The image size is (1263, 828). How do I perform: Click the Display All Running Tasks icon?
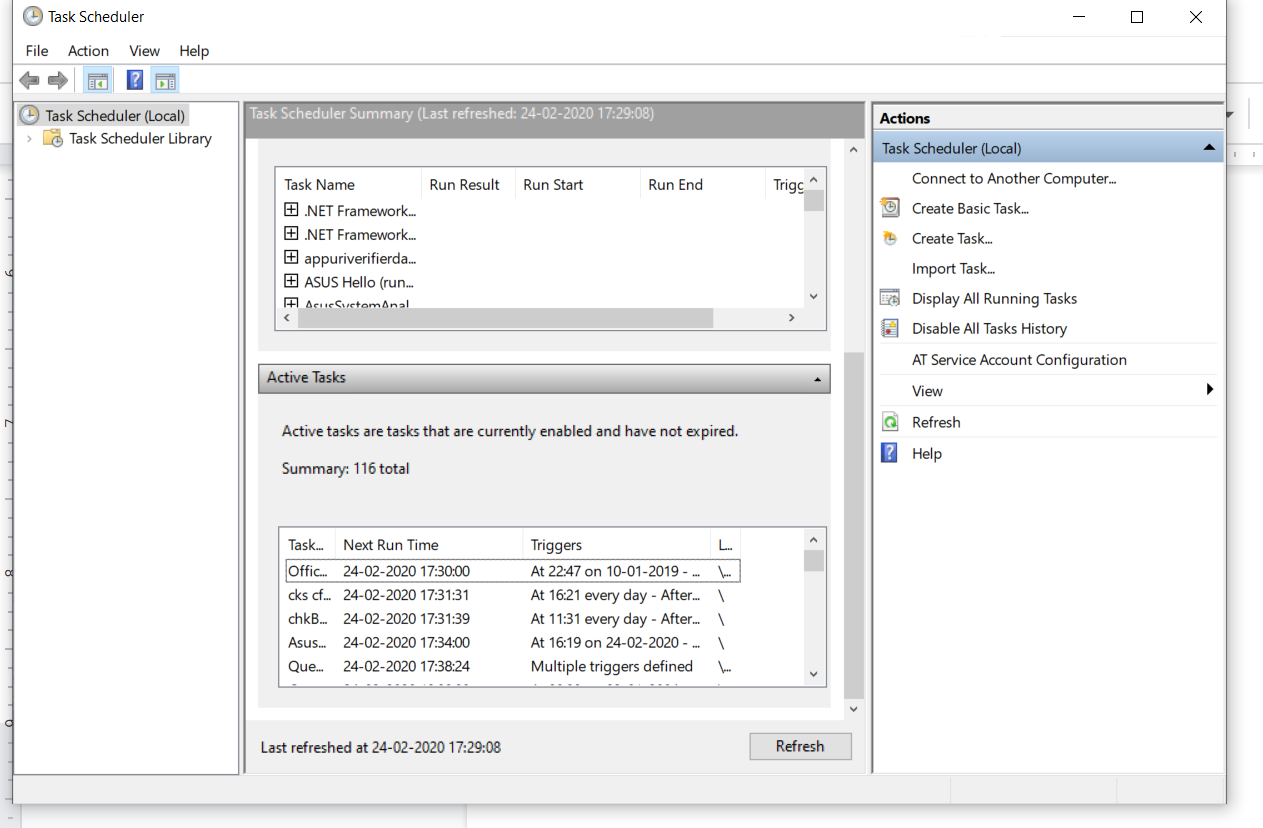(890, 298)
